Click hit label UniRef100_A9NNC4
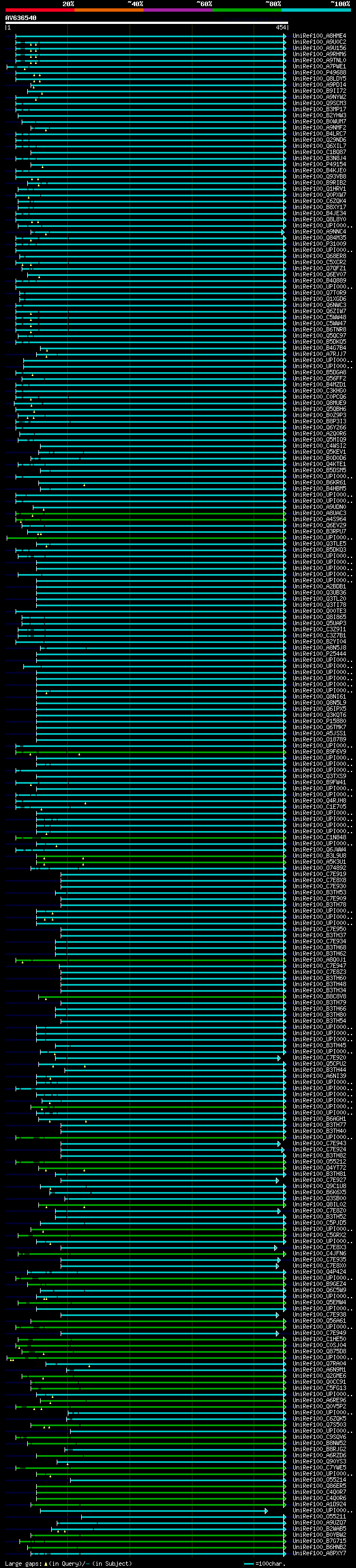356x1568 pixels. [x=319, y=231]
